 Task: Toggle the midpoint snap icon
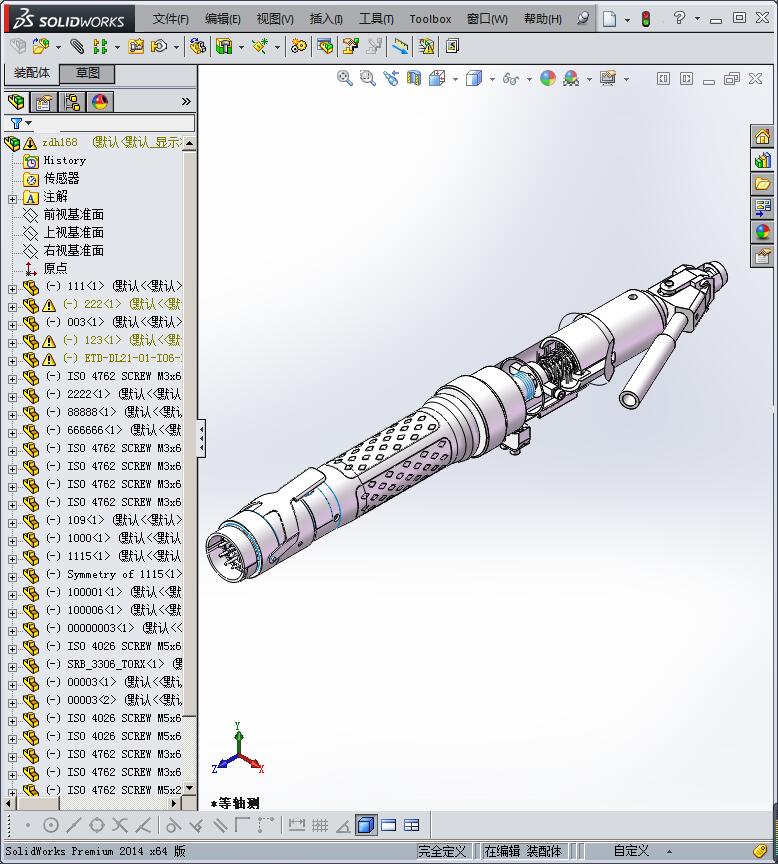click(74, 825)
